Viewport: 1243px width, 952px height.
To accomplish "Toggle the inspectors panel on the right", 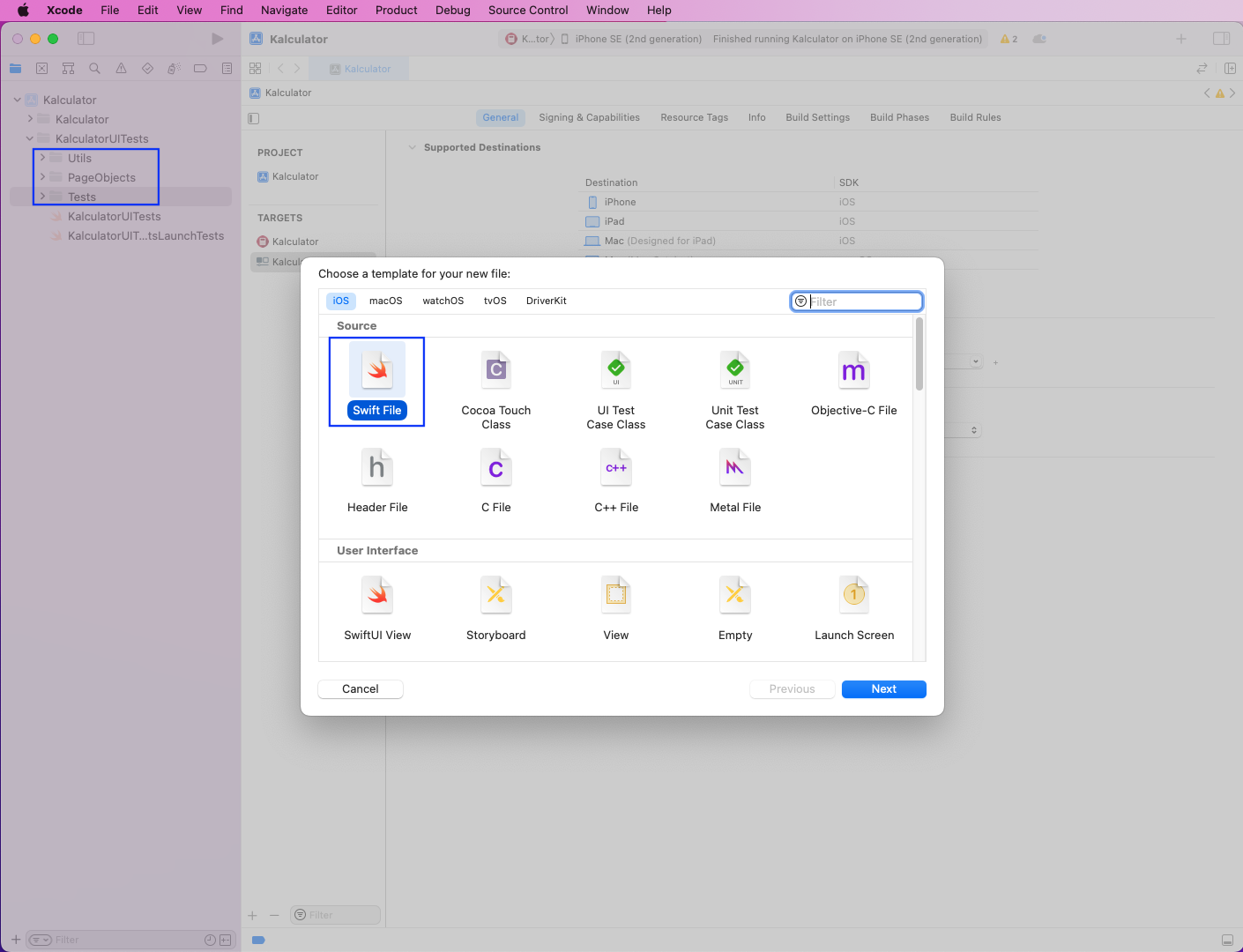I will click(x=1221, y=39).
